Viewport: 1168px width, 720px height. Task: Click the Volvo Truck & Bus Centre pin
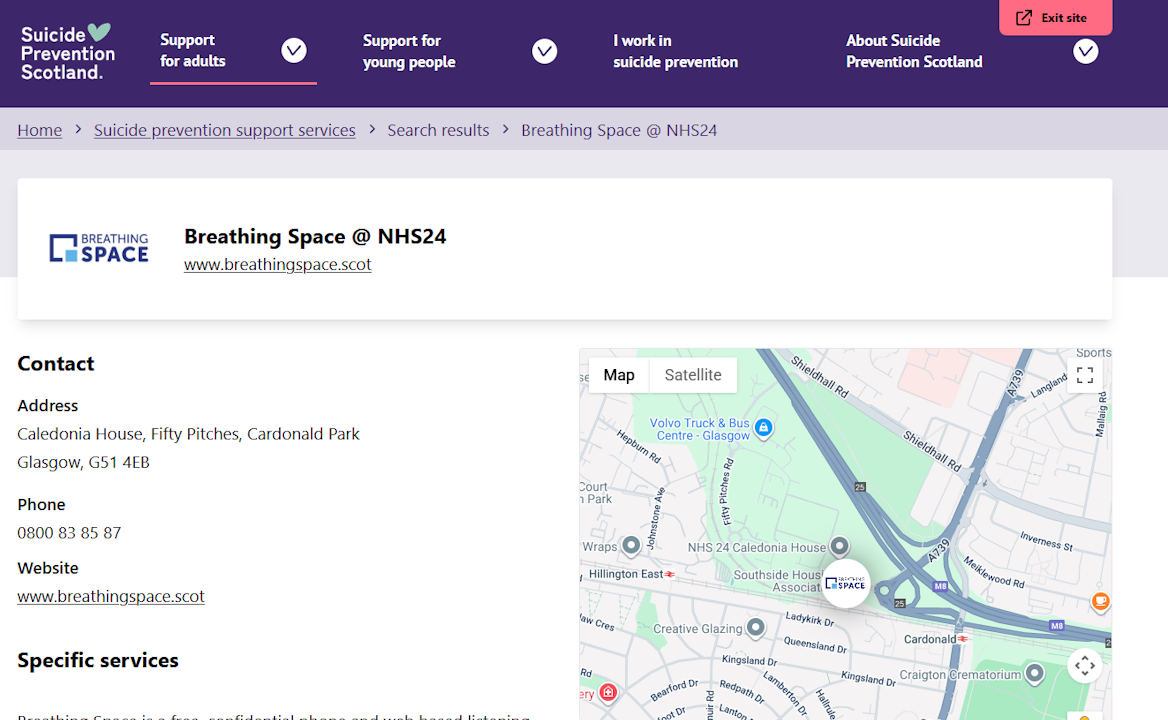[763, 427]
